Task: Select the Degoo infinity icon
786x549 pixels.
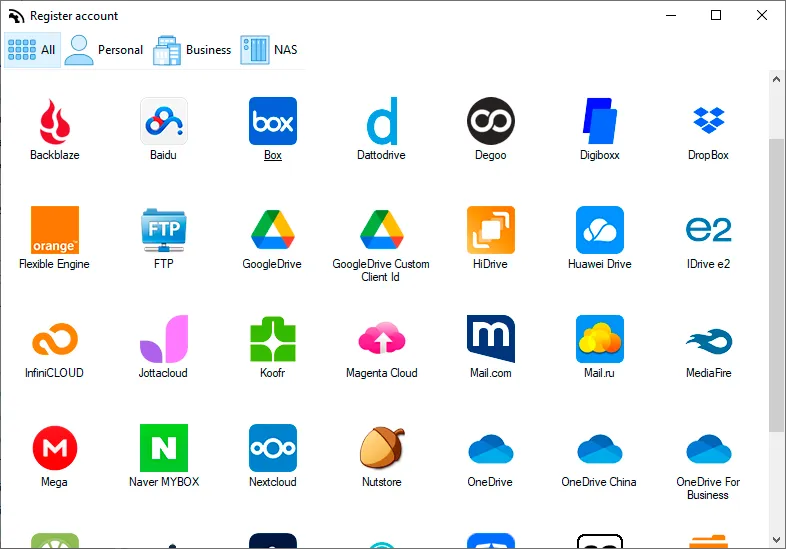Action: coord(491,121)
